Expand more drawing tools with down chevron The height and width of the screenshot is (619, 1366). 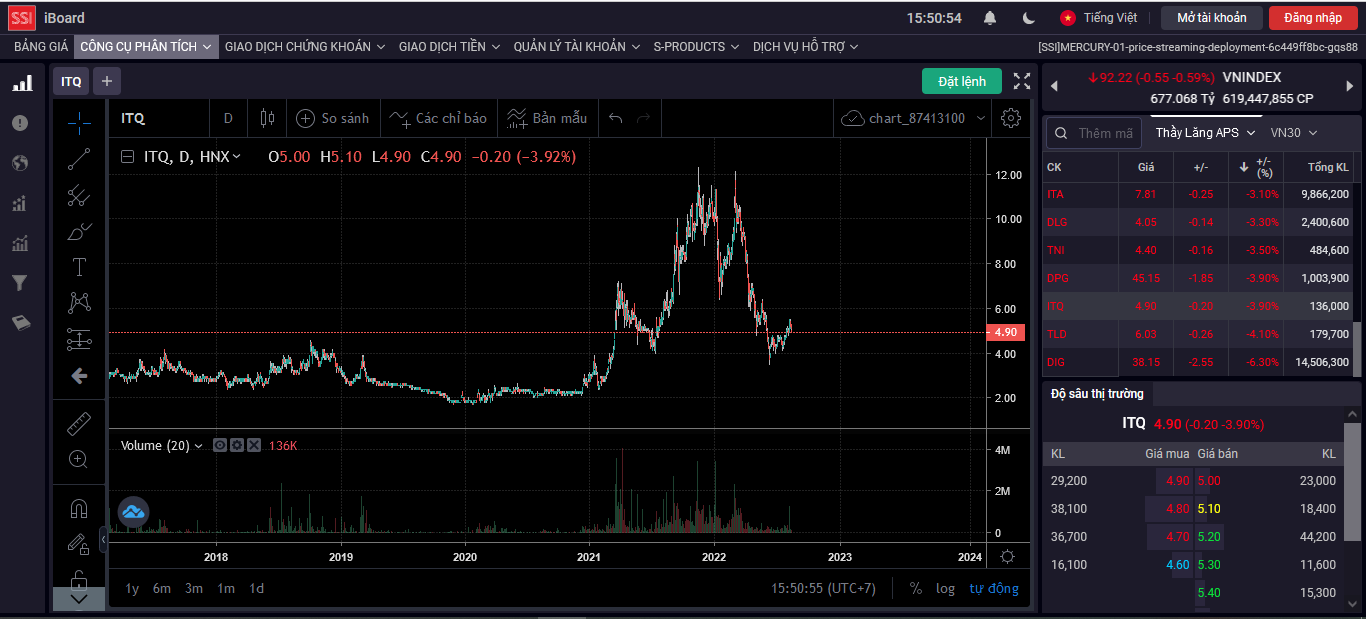79,599
